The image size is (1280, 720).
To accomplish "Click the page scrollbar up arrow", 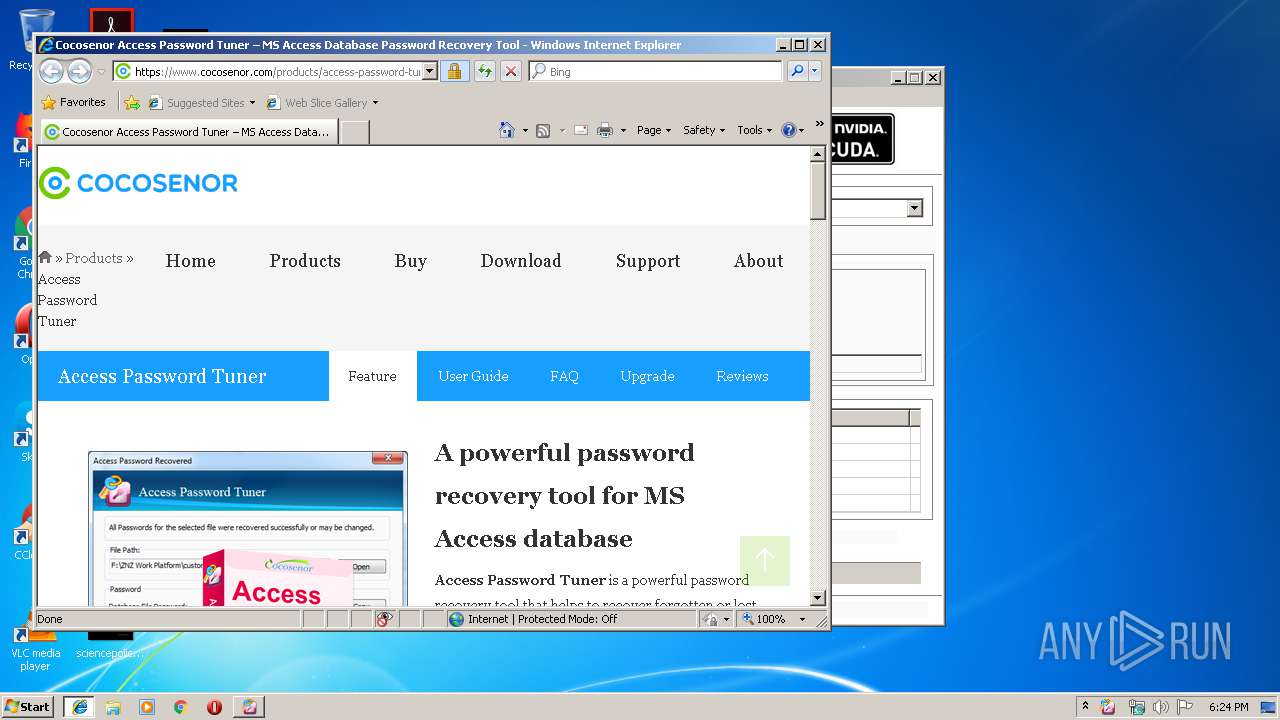I will [x=818, y=154].
